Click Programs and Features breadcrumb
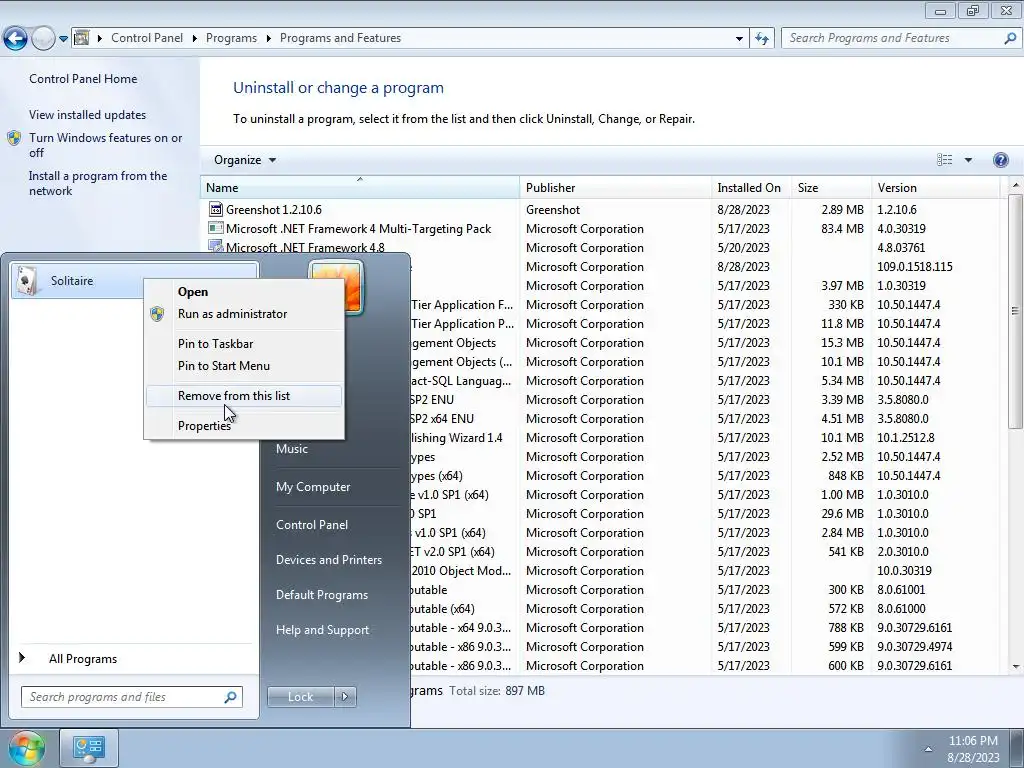1024x768 pixels. (340, 38)
